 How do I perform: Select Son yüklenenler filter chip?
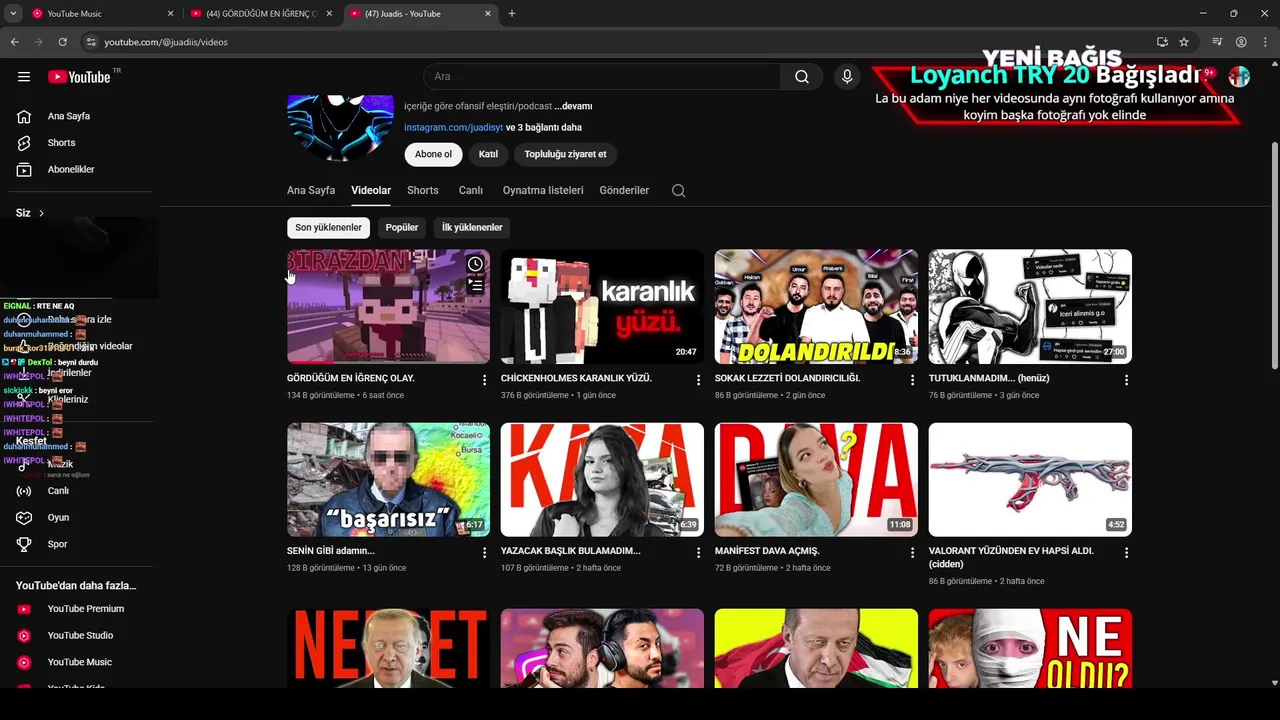click(x=328, y=228)
